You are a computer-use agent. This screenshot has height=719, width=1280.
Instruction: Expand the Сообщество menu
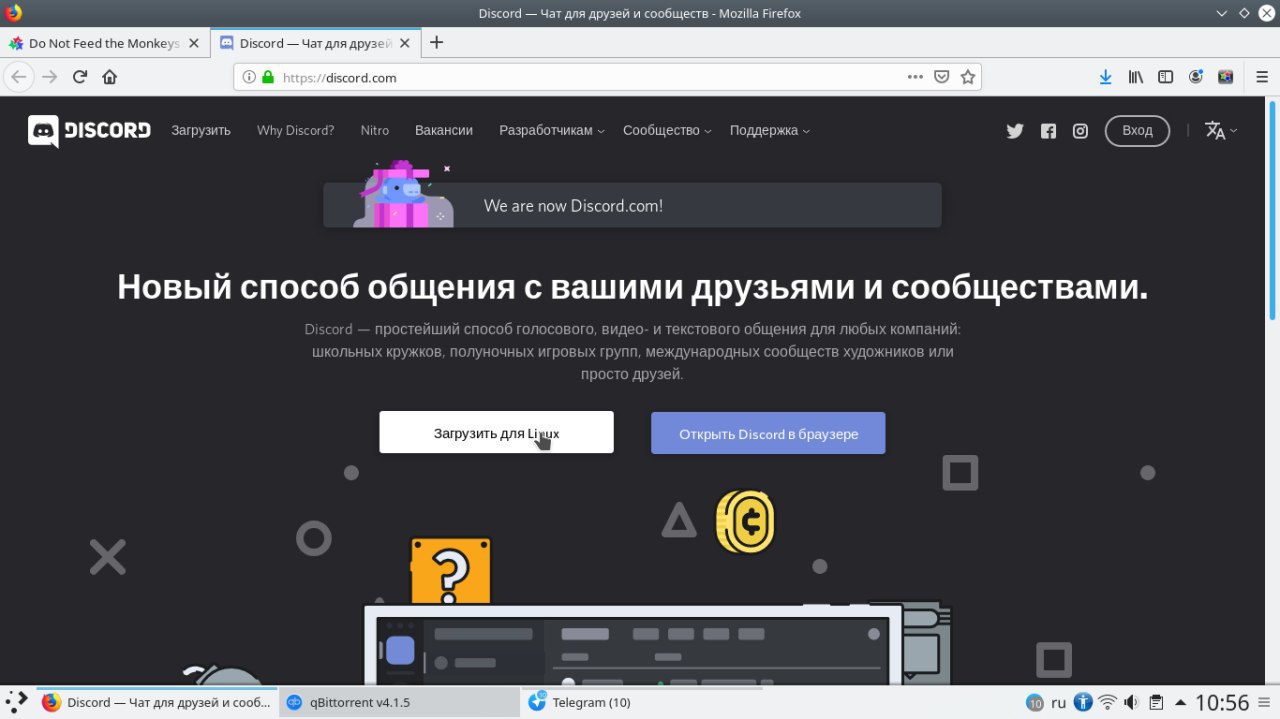tap(667, 130)
